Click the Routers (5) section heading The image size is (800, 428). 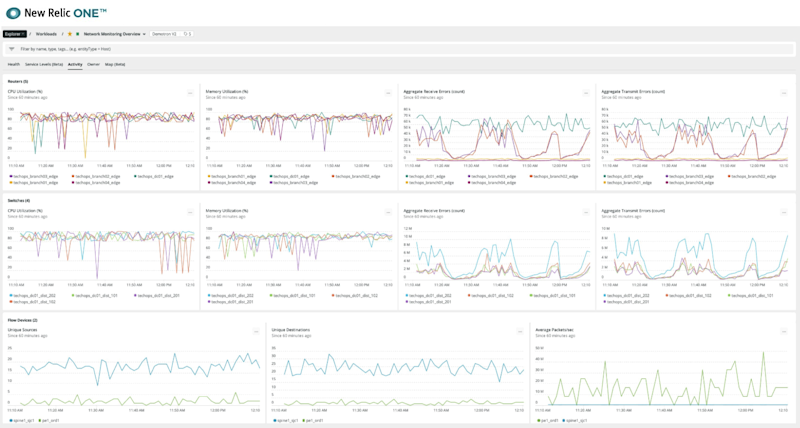[18, 82]
